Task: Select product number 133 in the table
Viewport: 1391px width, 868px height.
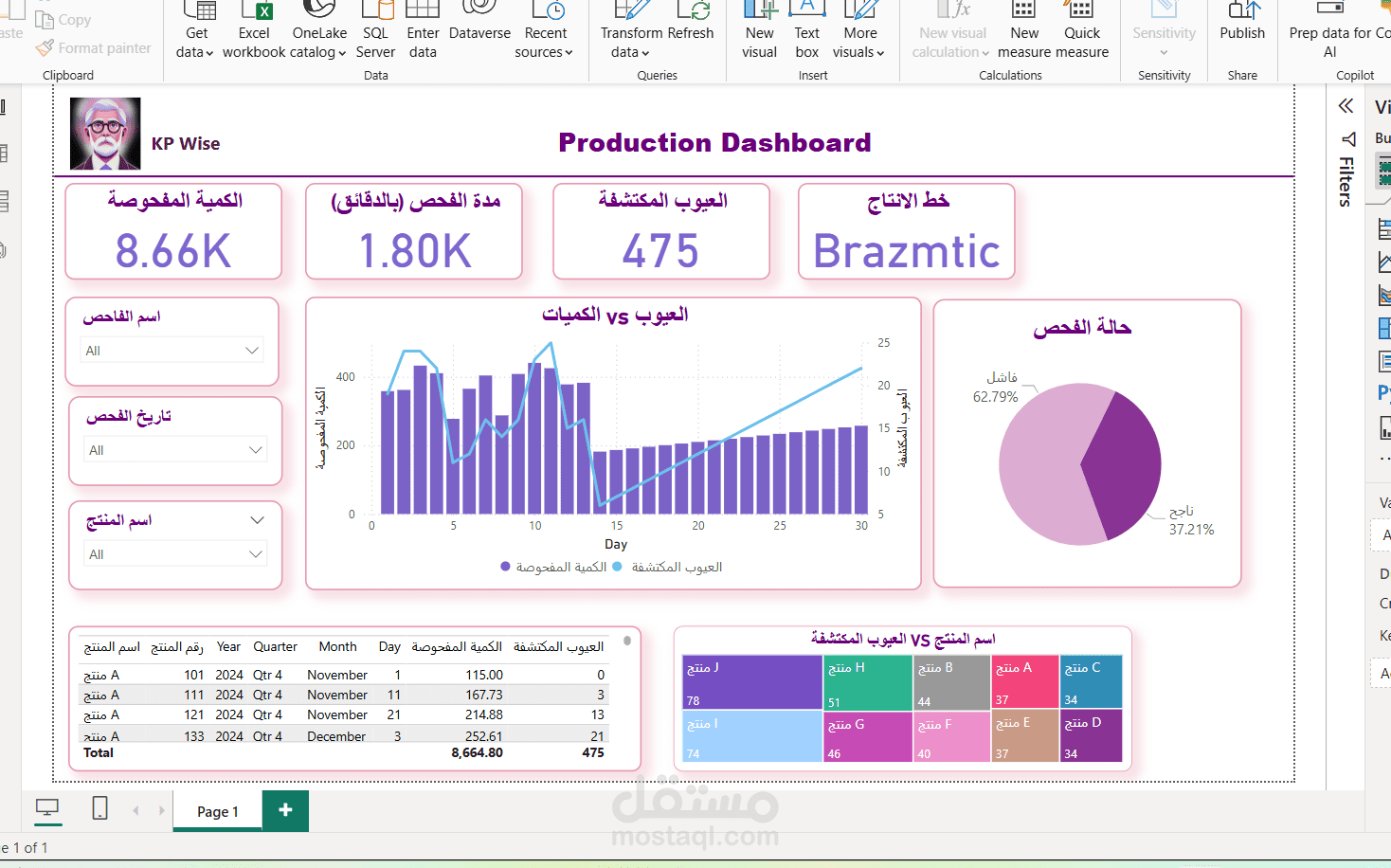Action: pyautogui.click(x=194, y=736)
